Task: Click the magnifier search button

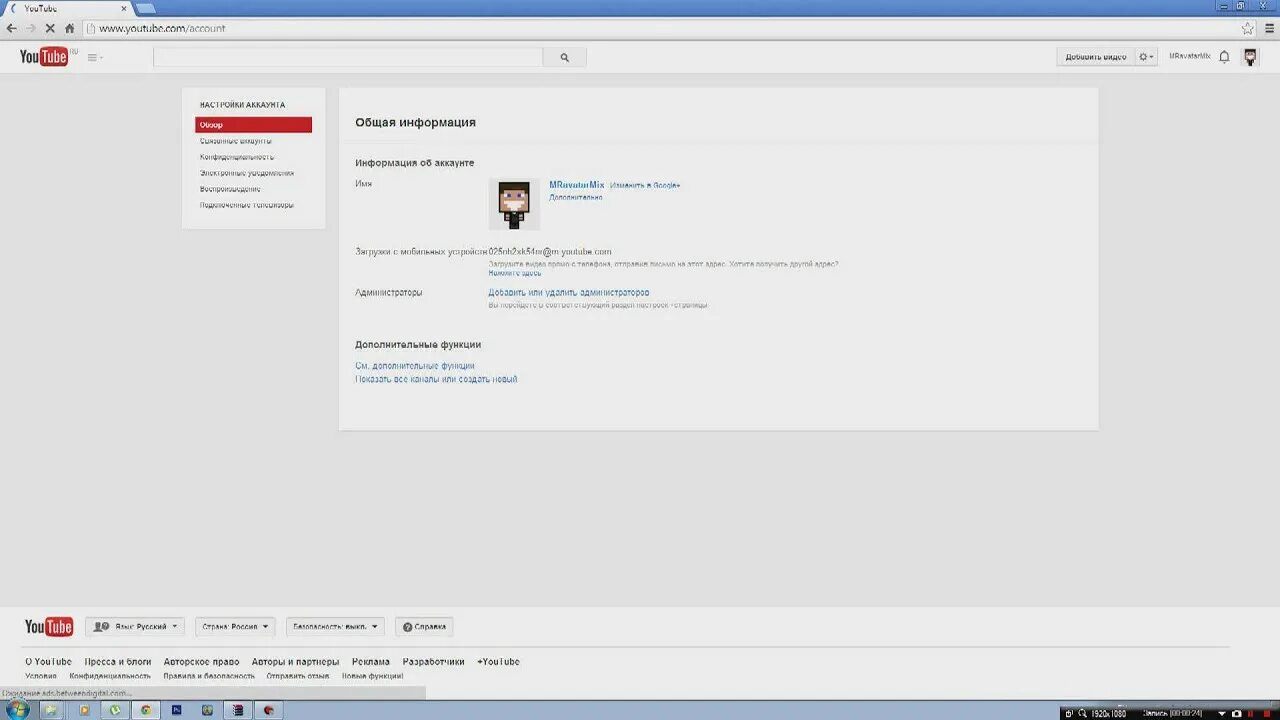Action: tap(564, 57)
